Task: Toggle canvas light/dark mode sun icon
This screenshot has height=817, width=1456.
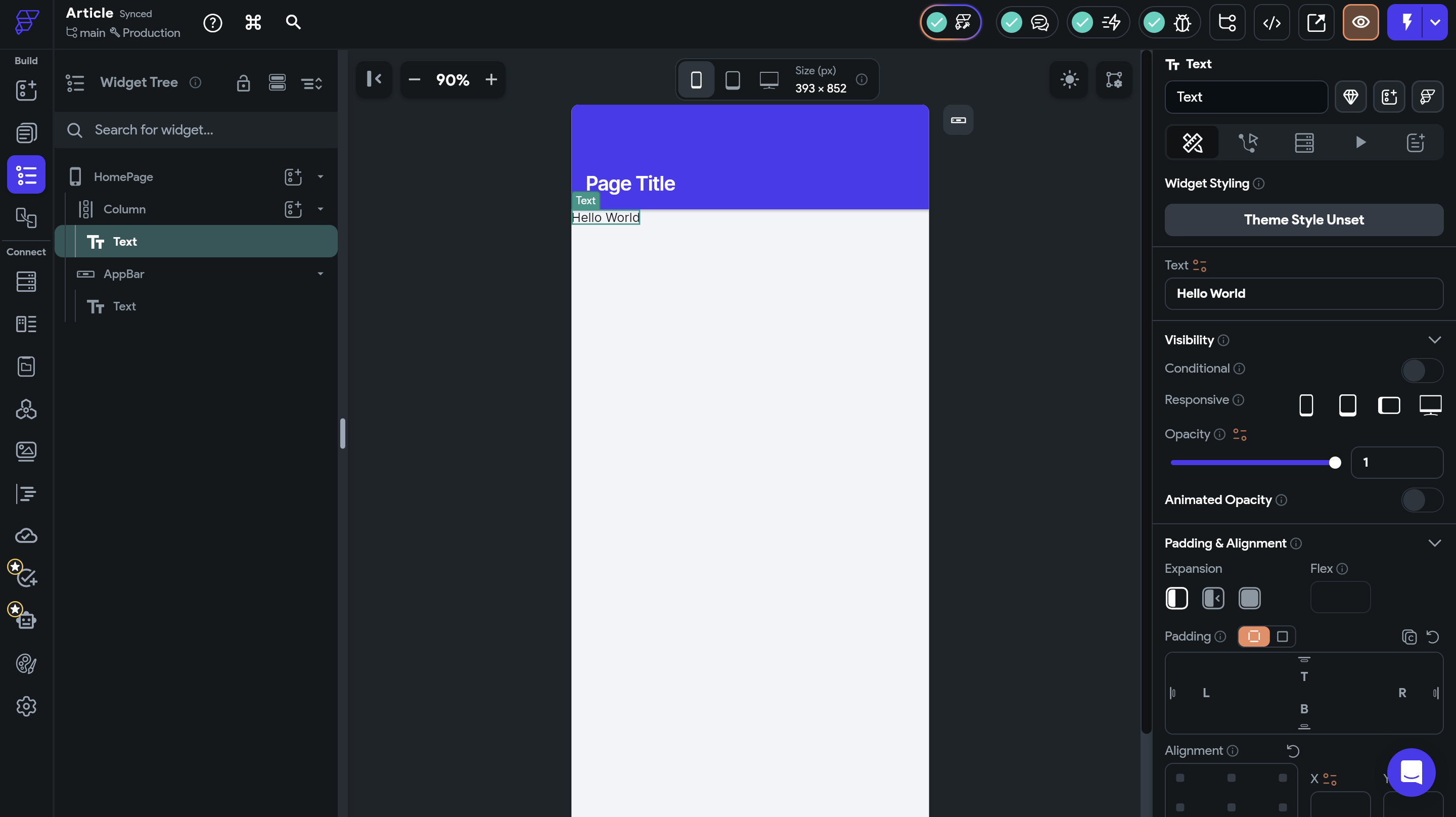Action: [1069, 80]
